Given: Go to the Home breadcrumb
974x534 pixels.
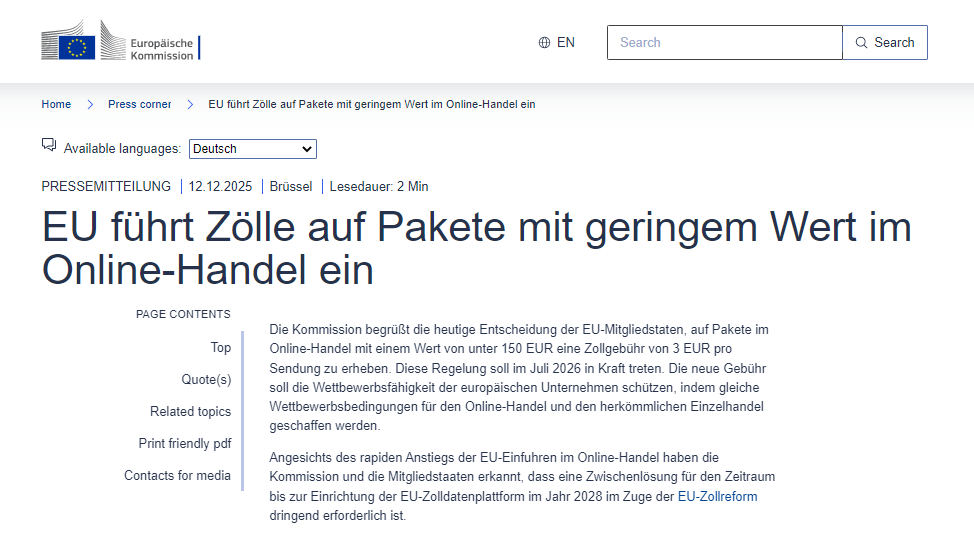Looking at the screenshot, I should 56,105.
